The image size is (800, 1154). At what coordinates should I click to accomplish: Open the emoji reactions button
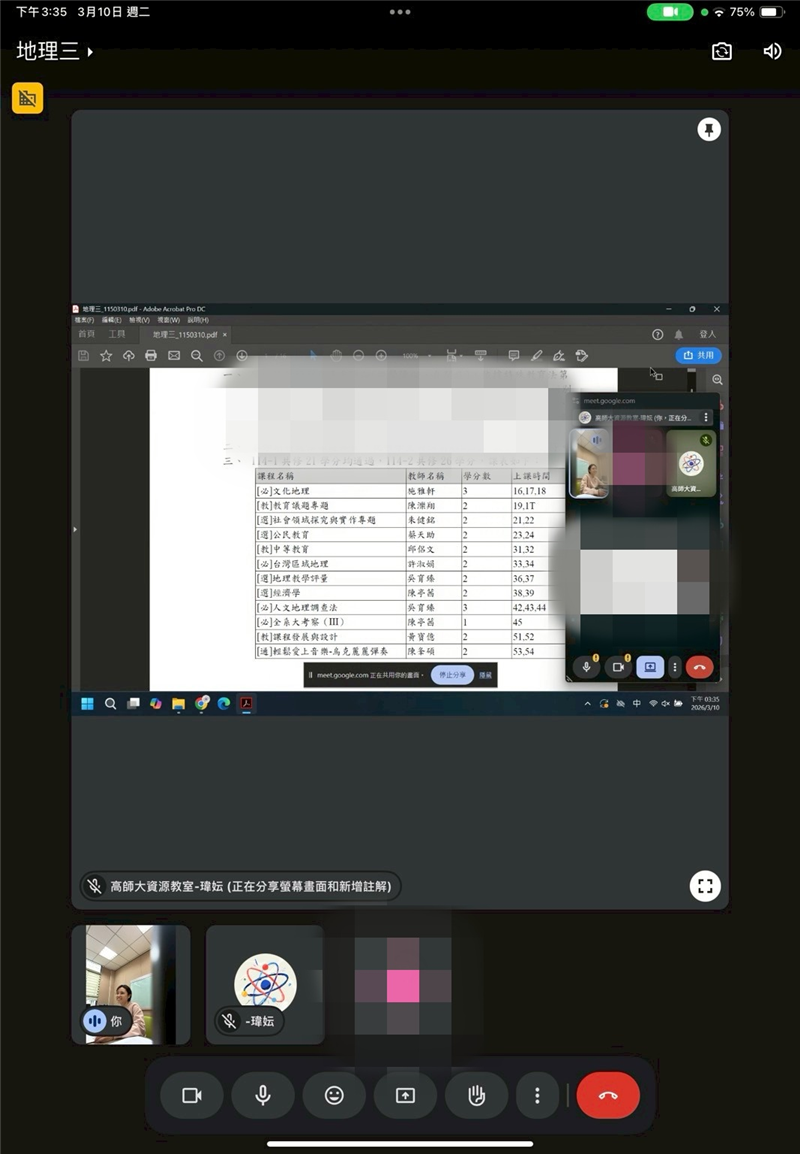click(334, 1095)
